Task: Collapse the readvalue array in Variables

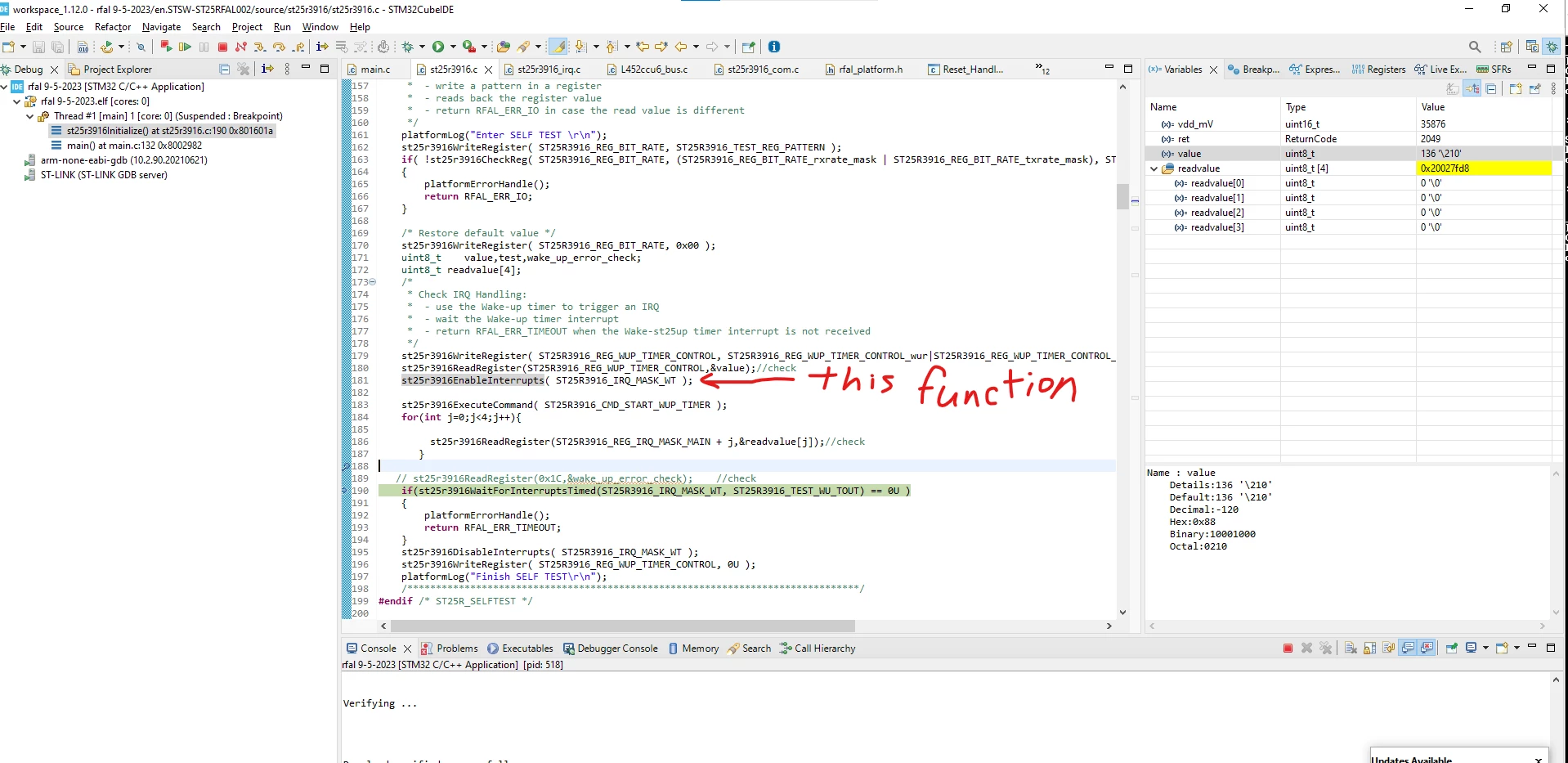Action: [1154, 168]
